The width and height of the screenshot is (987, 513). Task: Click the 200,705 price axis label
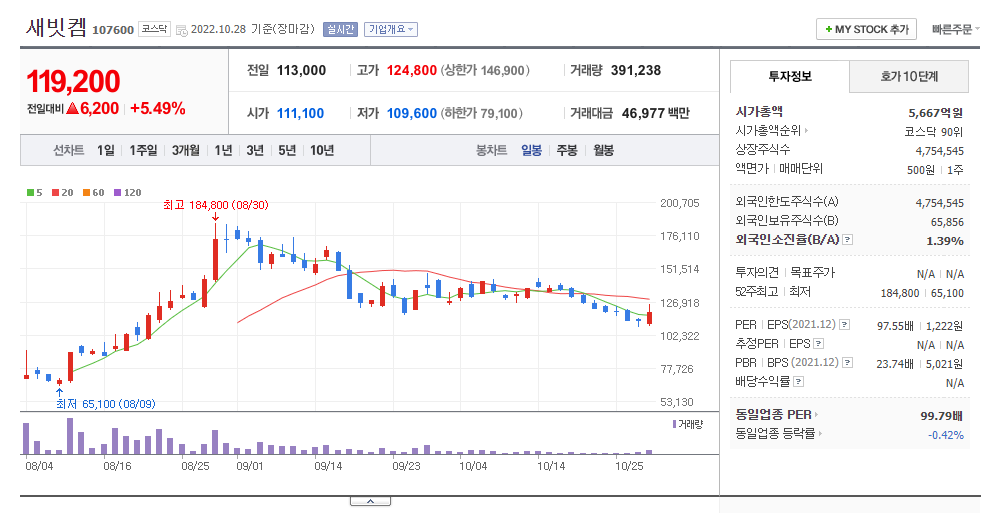[x=679, y=203]
